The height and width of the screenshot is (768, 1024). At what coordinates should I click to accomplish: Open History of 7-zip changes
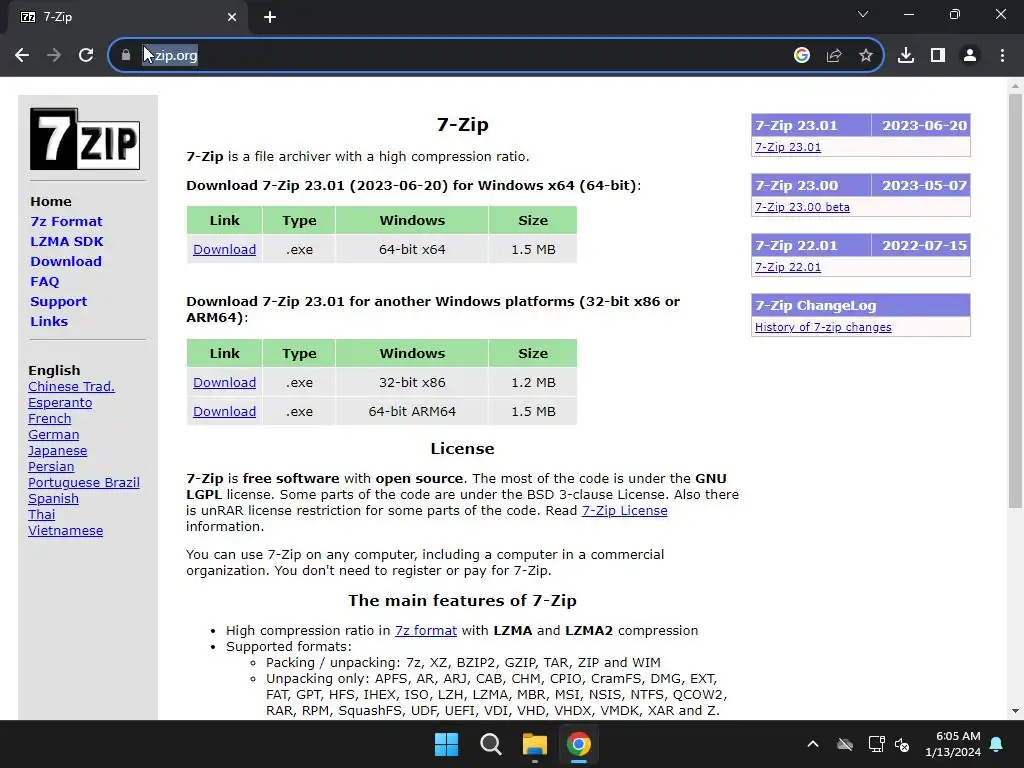coord(823,328)
